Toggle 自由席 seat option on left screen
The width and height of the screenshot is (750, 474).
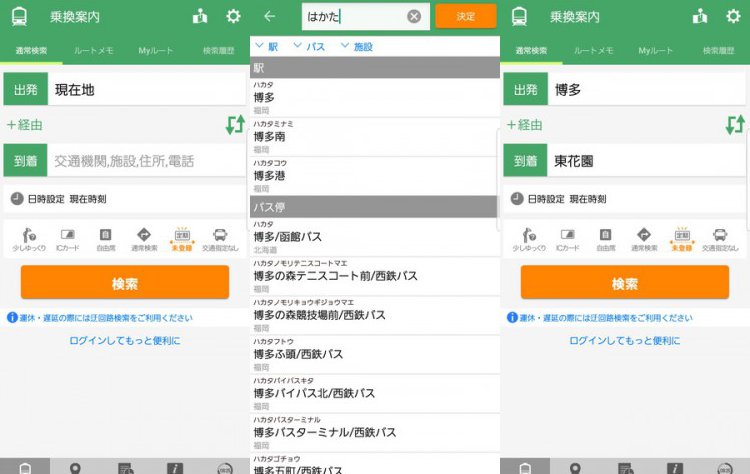point(106,239)
